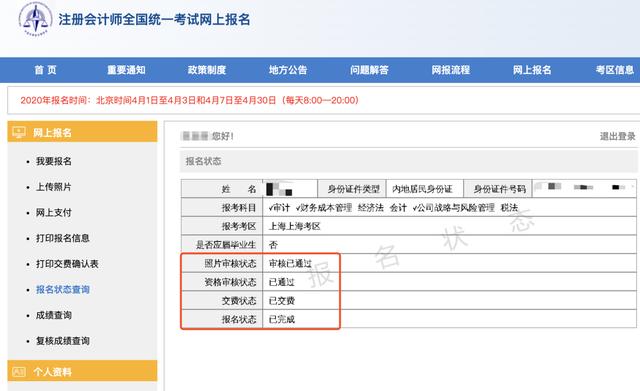The height and width of the screenshot is (391, 640).
Task: Click the 退出登录 logout link
Action: (x=618, y=136)
